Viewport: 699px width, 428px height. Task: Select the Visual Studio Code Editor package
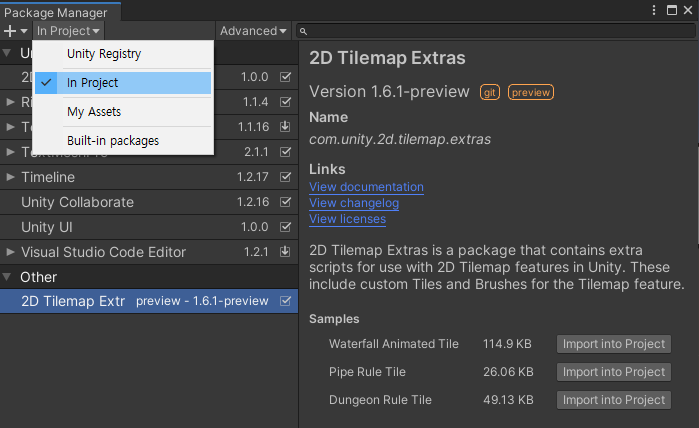point(149,252)
